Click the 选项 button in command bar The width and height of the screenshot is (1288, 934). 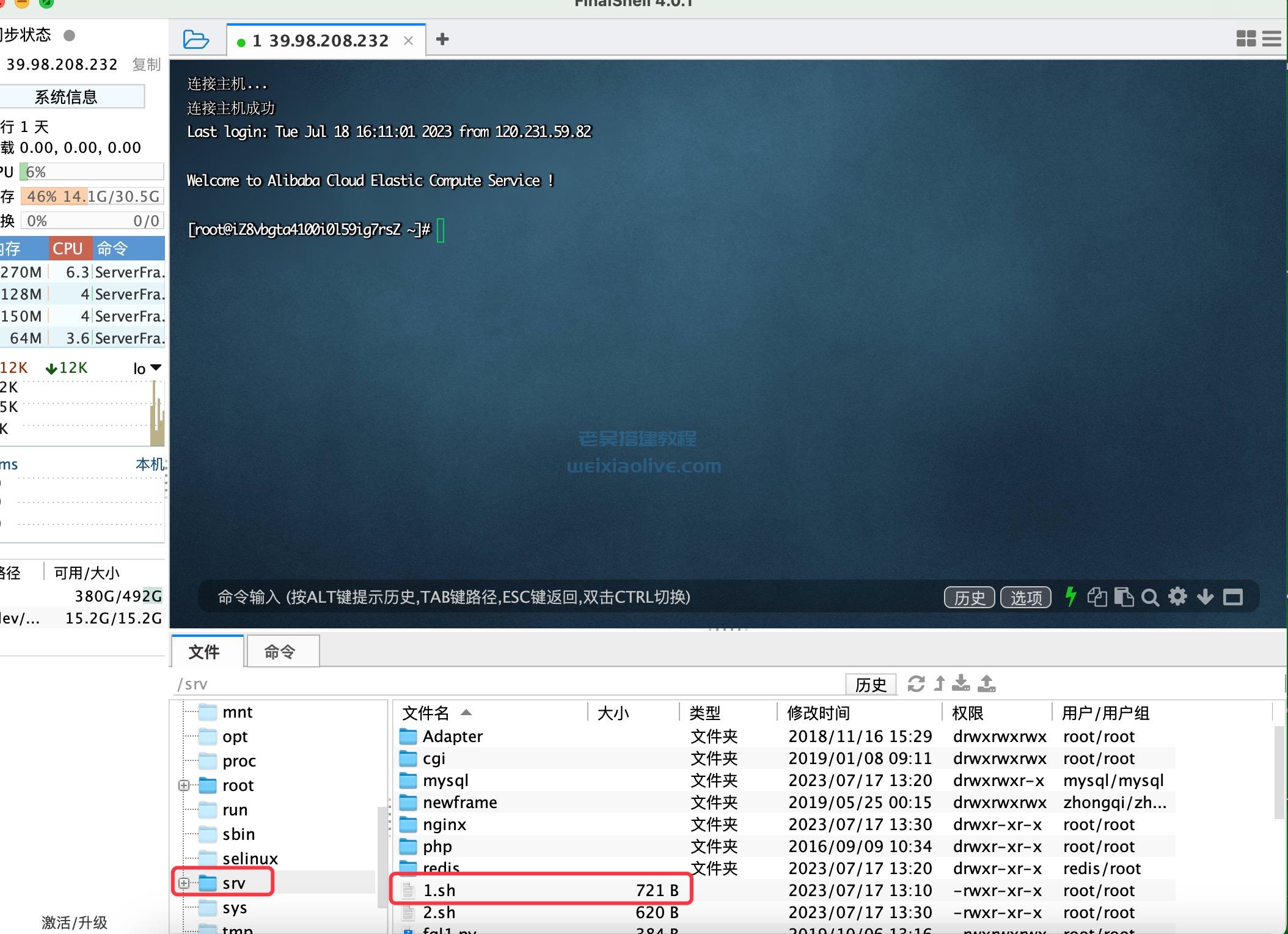pos(1025,597)
